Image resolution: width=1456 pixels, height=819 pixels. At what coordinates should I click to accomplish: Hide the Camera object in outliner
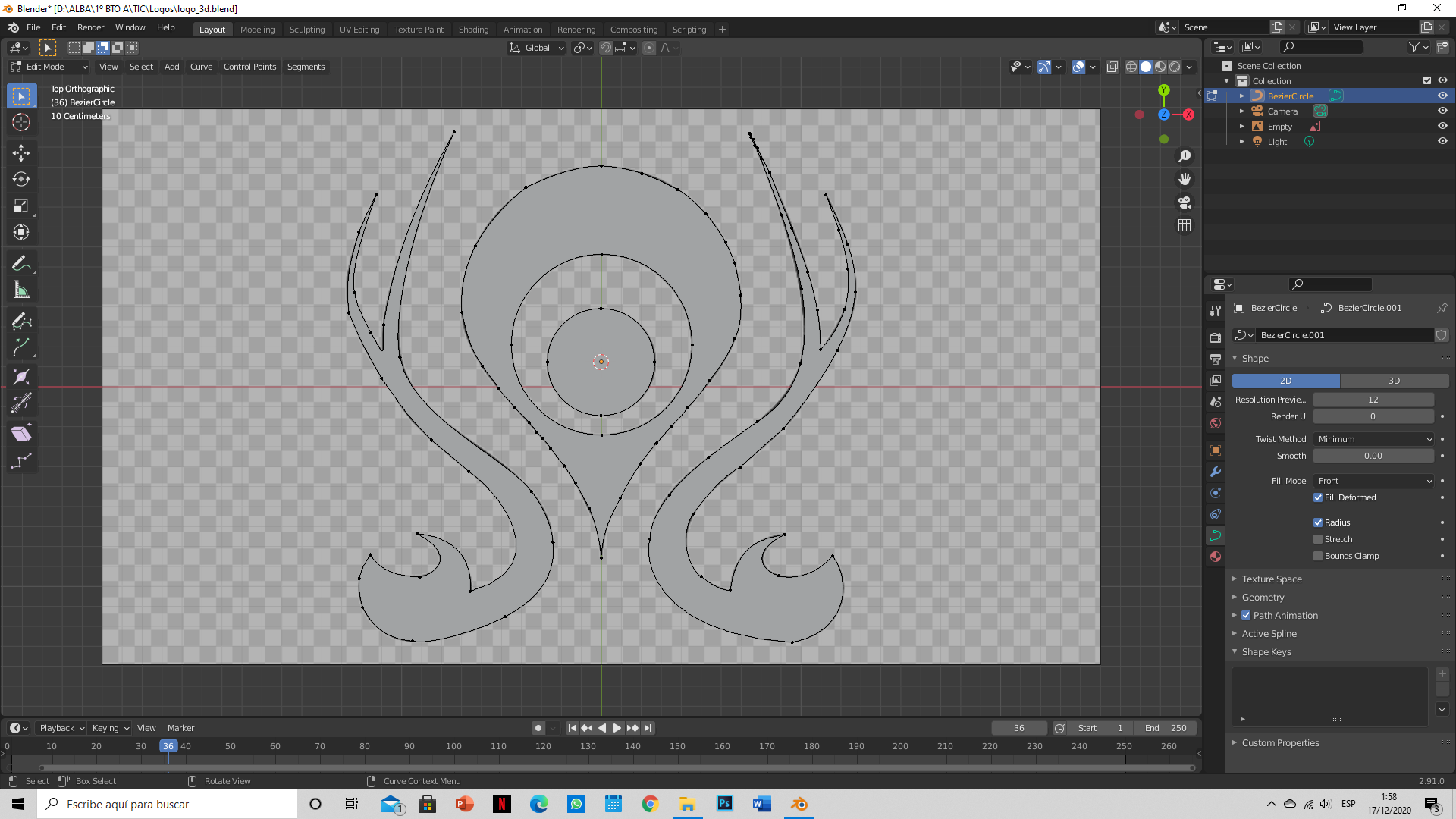pos(1442,111)
